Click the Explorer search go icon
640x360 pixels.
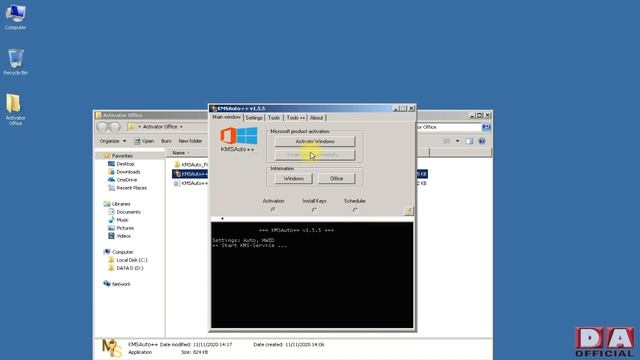(486, 127)
